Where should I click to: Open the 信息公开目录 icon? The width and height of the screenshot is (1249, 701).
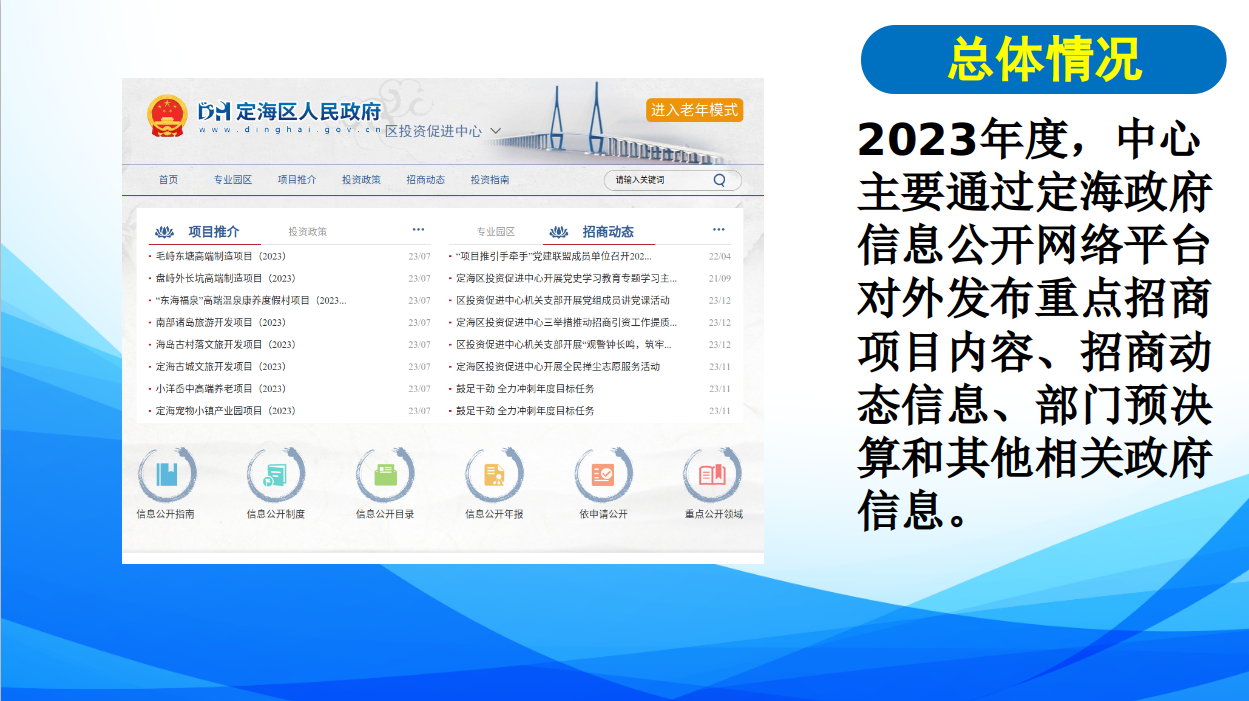tap(385, 476)
